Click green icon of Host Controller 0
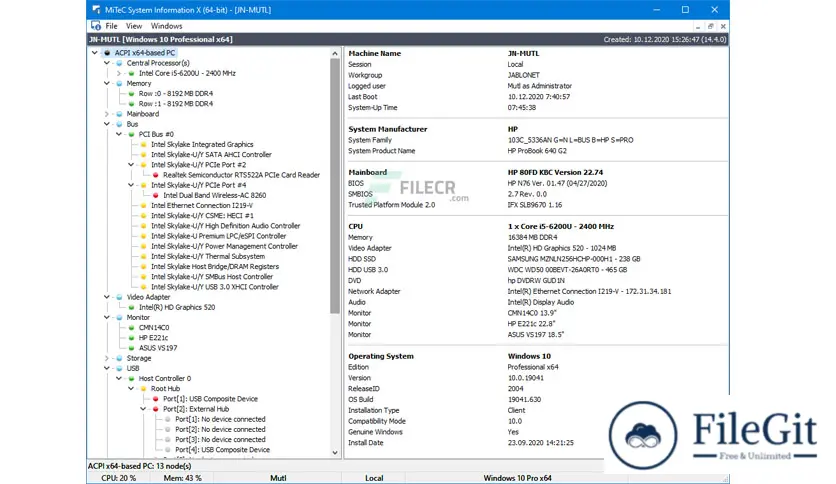The height and width of the screenshot is (484, 836). 132,378
